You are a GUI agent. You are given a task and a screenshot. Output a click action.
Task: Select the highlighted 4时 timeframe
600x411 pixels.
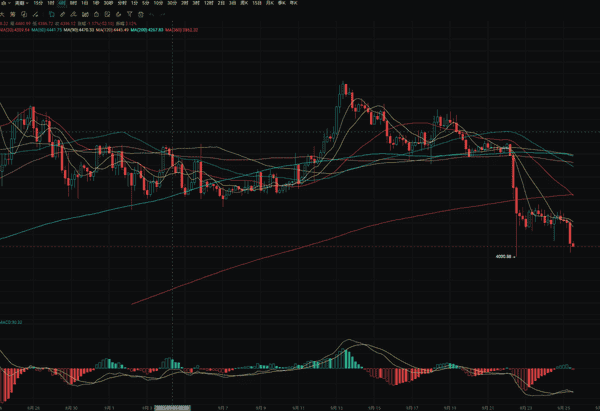click(62, 5)
